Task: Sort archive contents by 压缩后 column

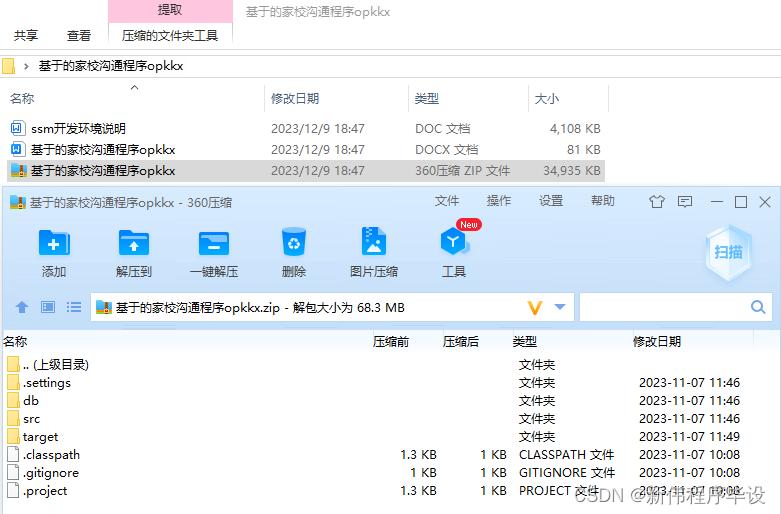Action: [x=461, y=342]
